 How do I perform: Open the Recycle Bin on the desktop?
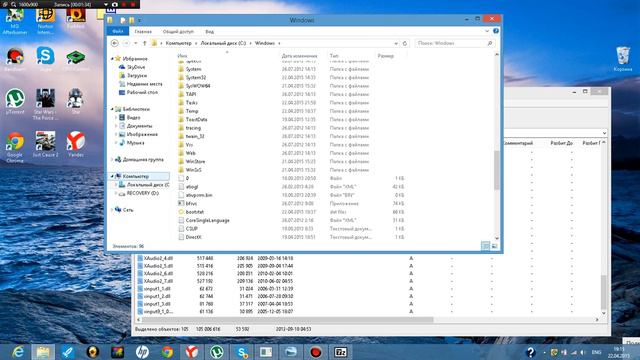tap(623, 59)
